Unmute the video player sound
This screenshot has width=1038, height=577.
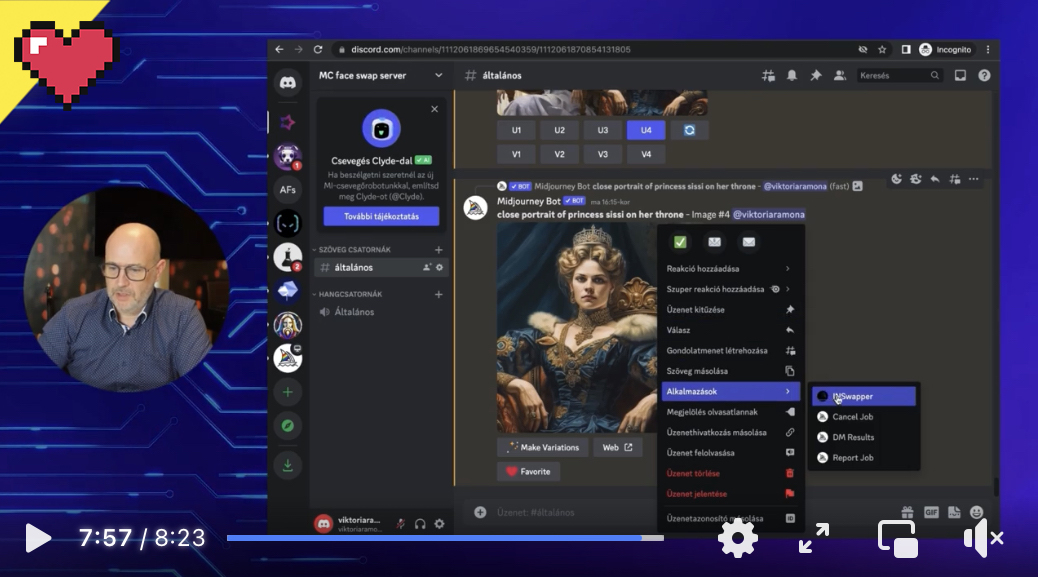(982, 539)
